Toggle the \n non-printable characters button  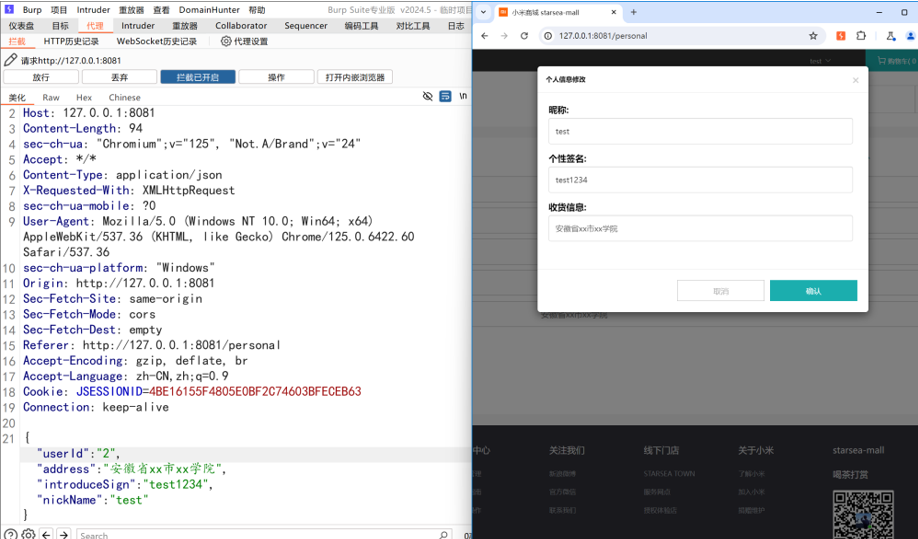coord(462,97)
